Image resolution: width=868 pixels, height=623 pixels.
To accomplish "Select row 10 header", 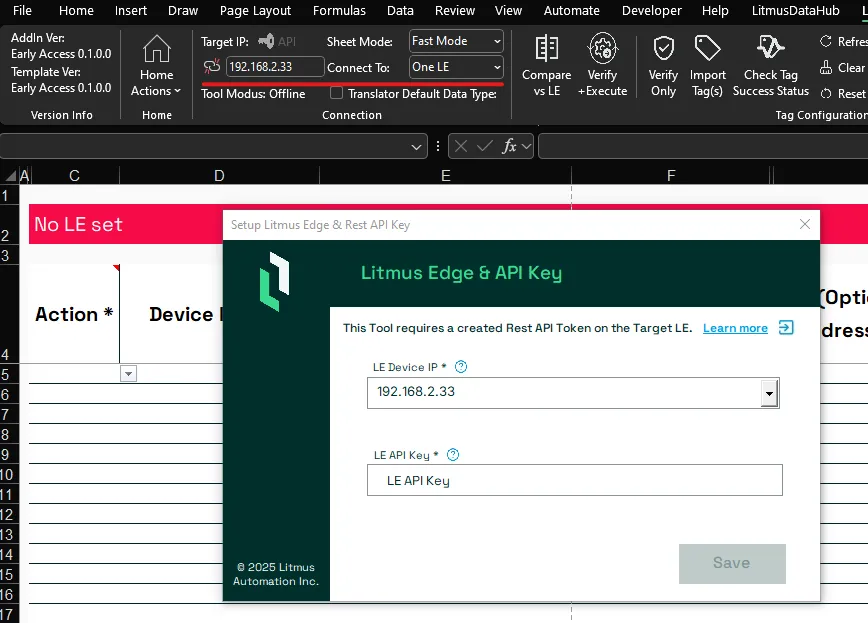I will 8,475.
